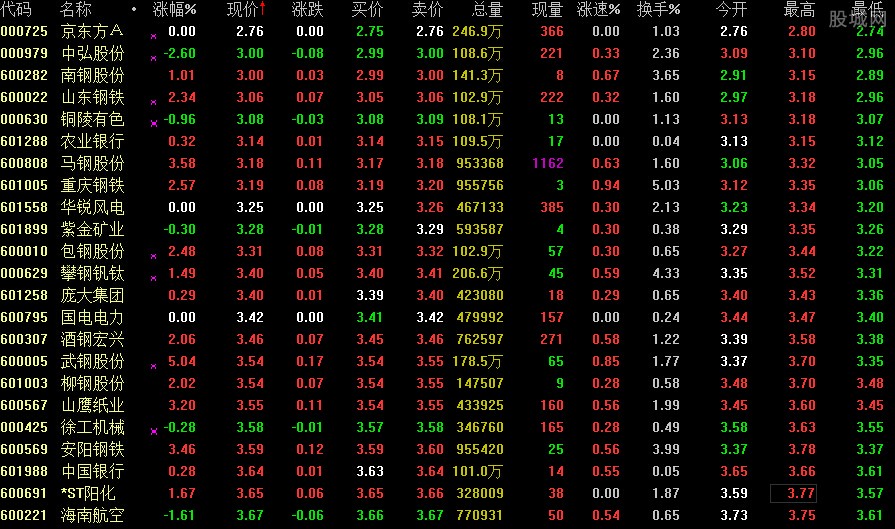Click total volume 246.9万 for 京东方A
The width and height of the screenshot is (895, 529).
pyautogui.click(x=477, y=31)
